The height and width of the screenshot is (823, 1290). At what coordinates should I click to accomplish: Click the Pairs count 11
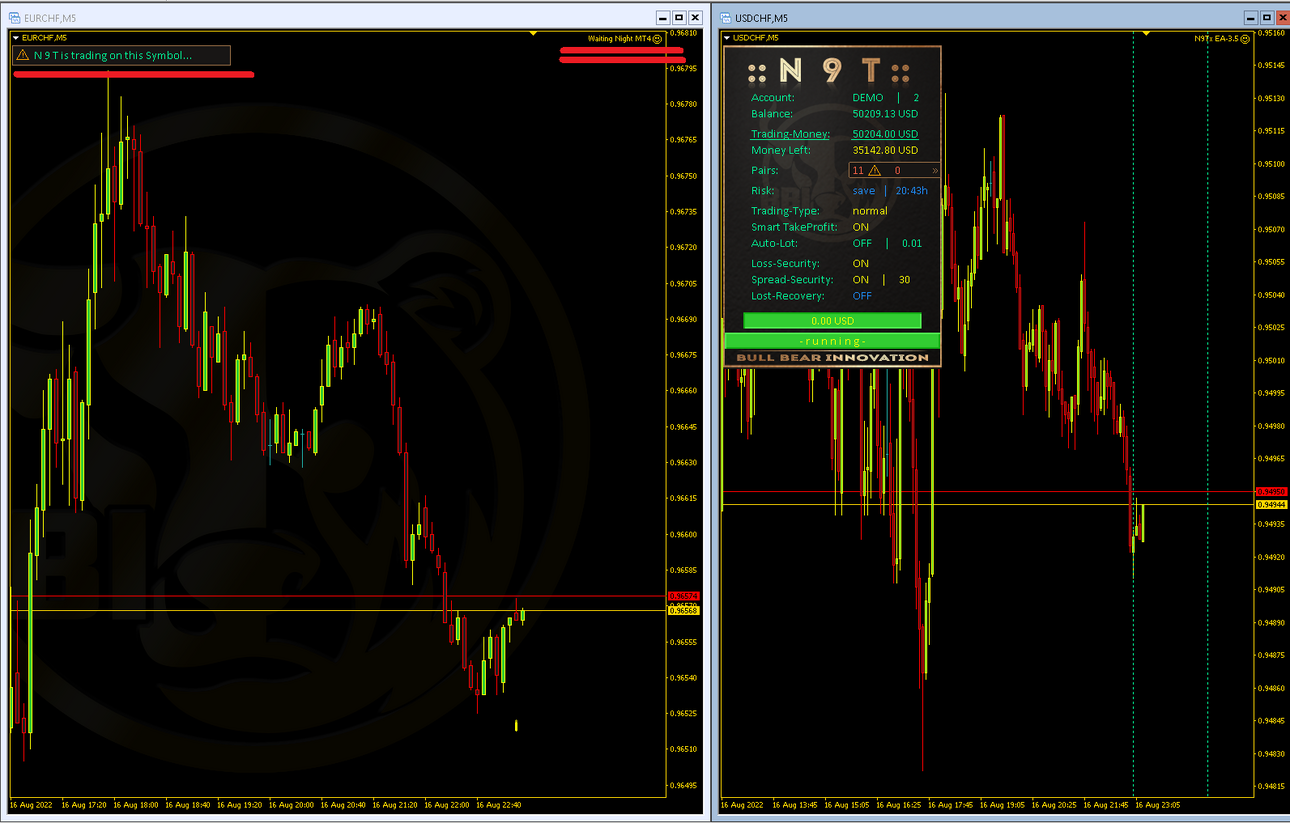point(858,171)
